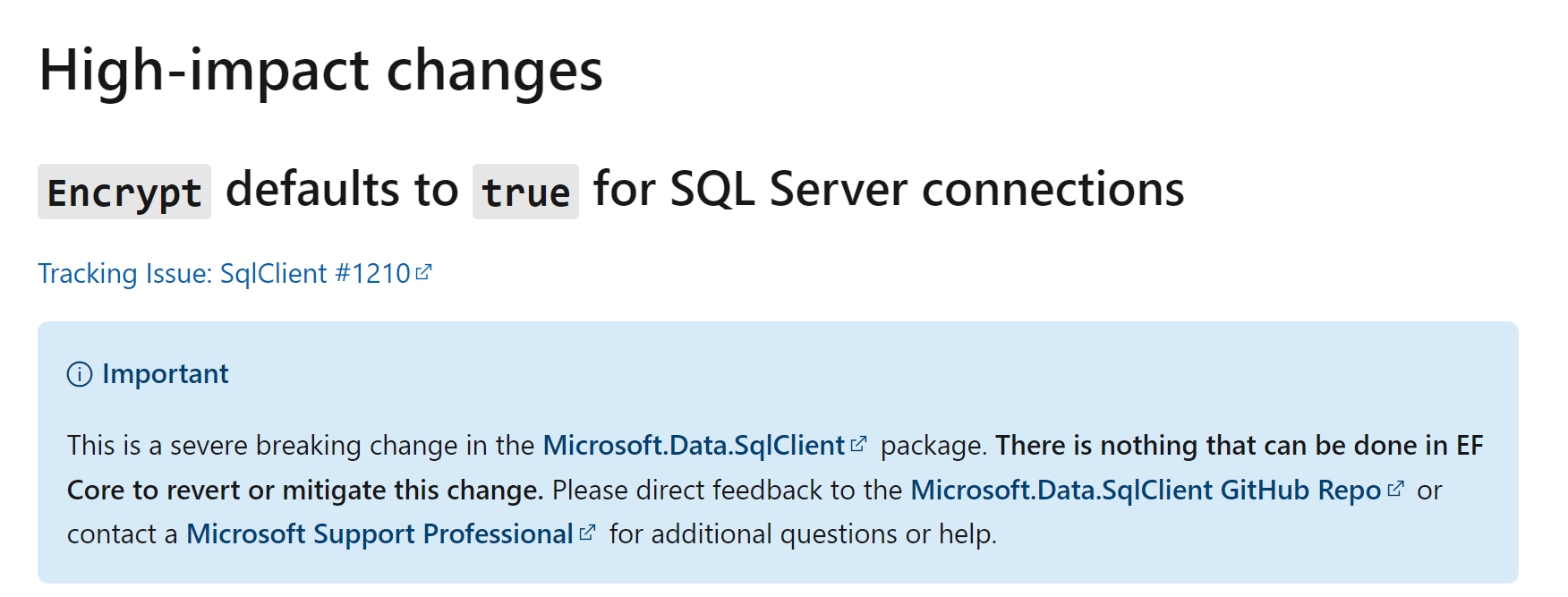Click external-link icon after SqlClient #1210
The image size is (1568, 597).
coord(424,272)
